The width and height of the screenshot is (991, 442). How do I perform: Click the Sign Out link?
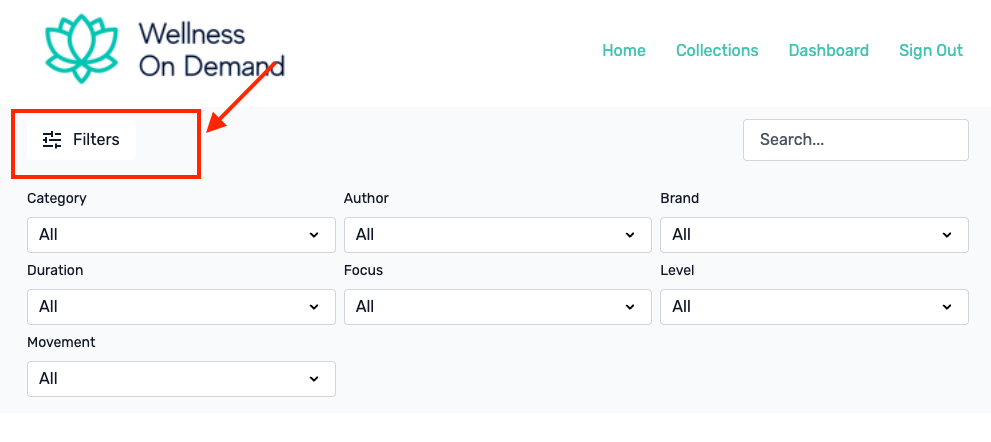point(931,51)
